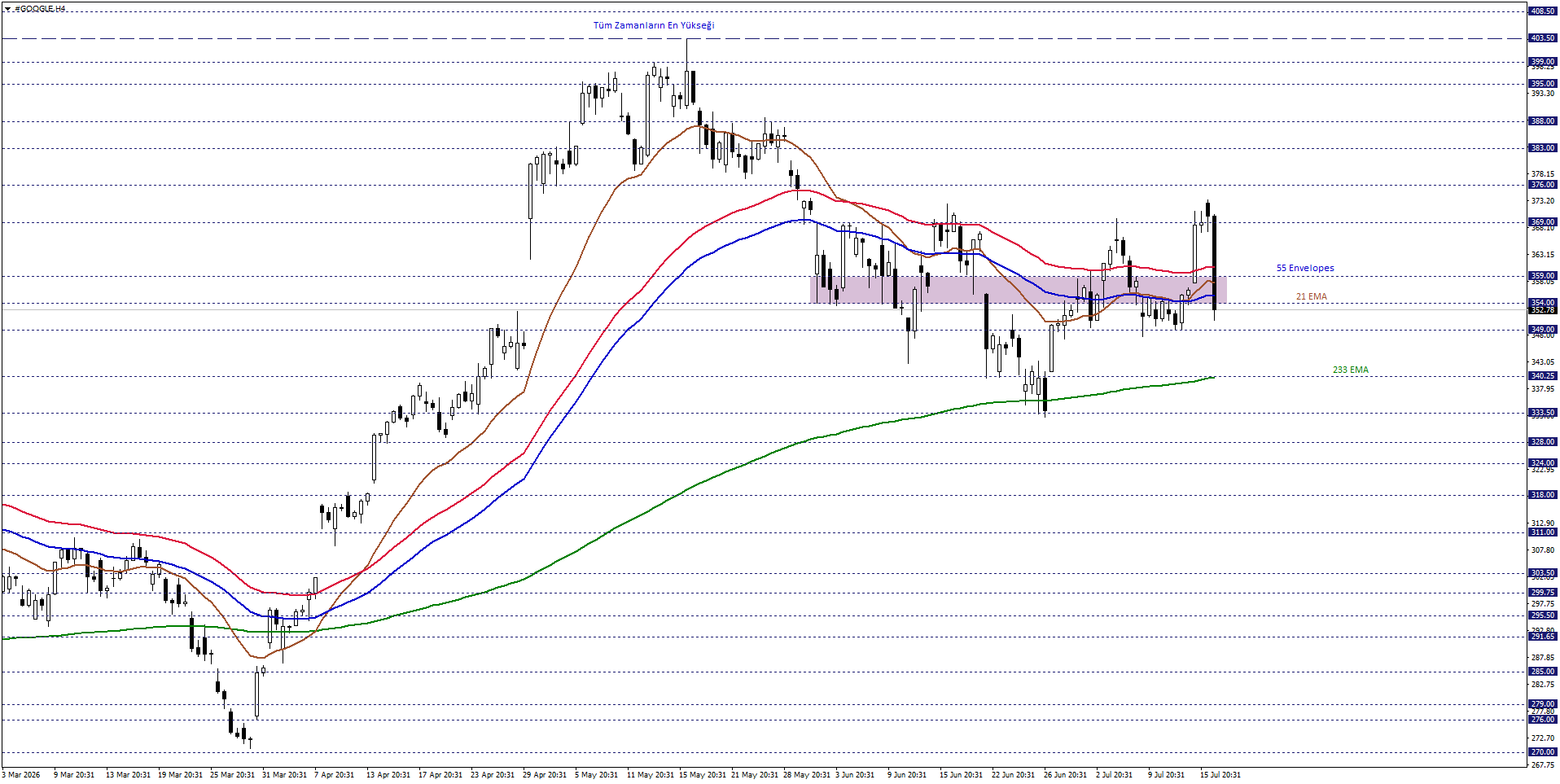The width and height of the screenshot is (1560, 784).
Task: Click the '28 May 20:31' time axis label
Action: click(807, 775)
